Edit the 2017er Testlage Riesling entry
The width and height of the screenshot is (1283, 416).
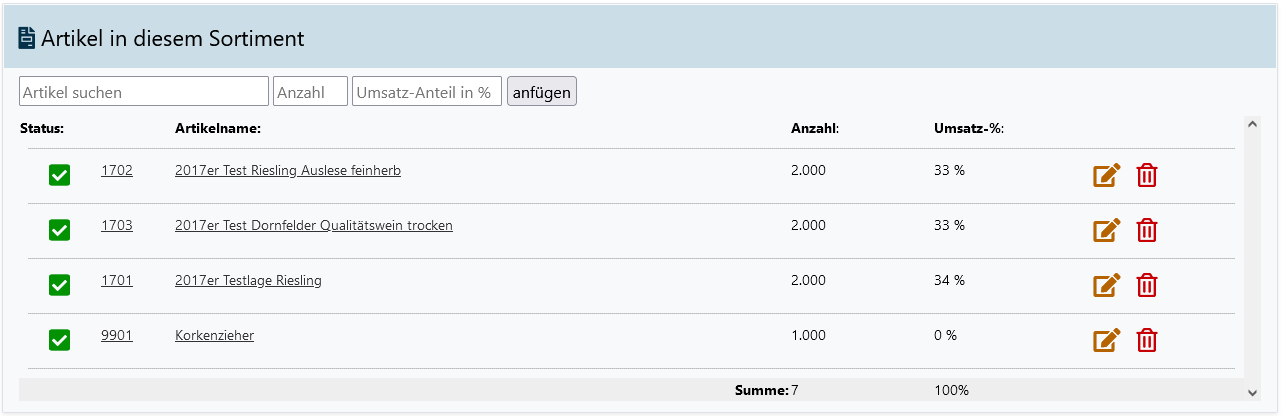[x=1106, y=286]
